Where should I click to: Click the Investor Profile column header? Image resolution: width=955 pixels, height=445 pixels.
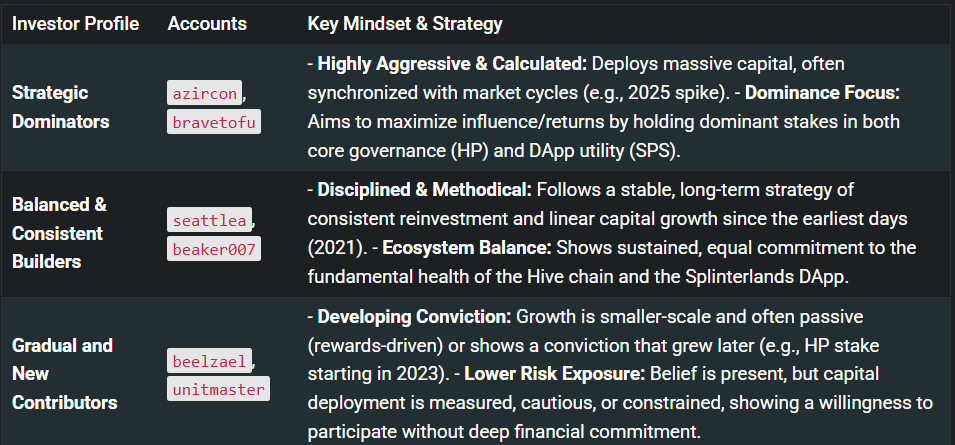(x=75, y=23)
